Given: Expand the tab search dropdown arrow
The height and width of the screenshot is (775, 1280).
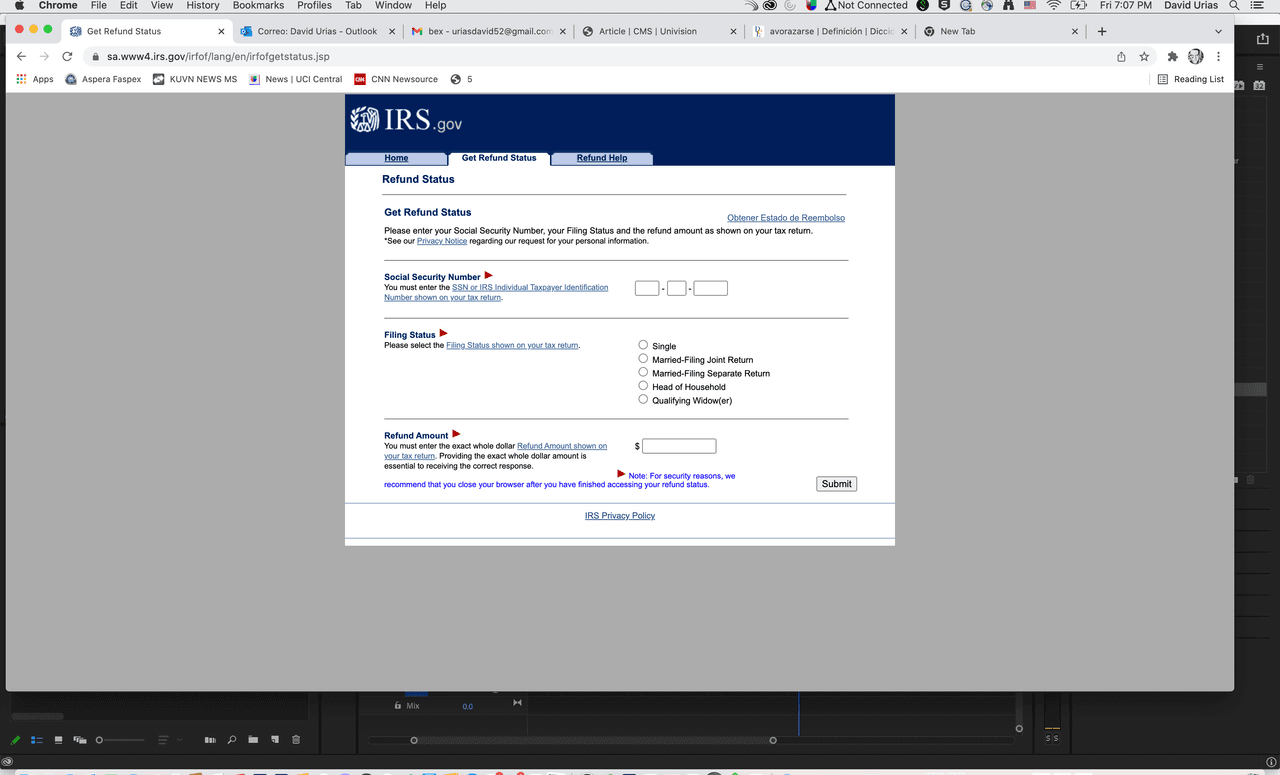Looking at the screenshot, I should [1218, 31].
